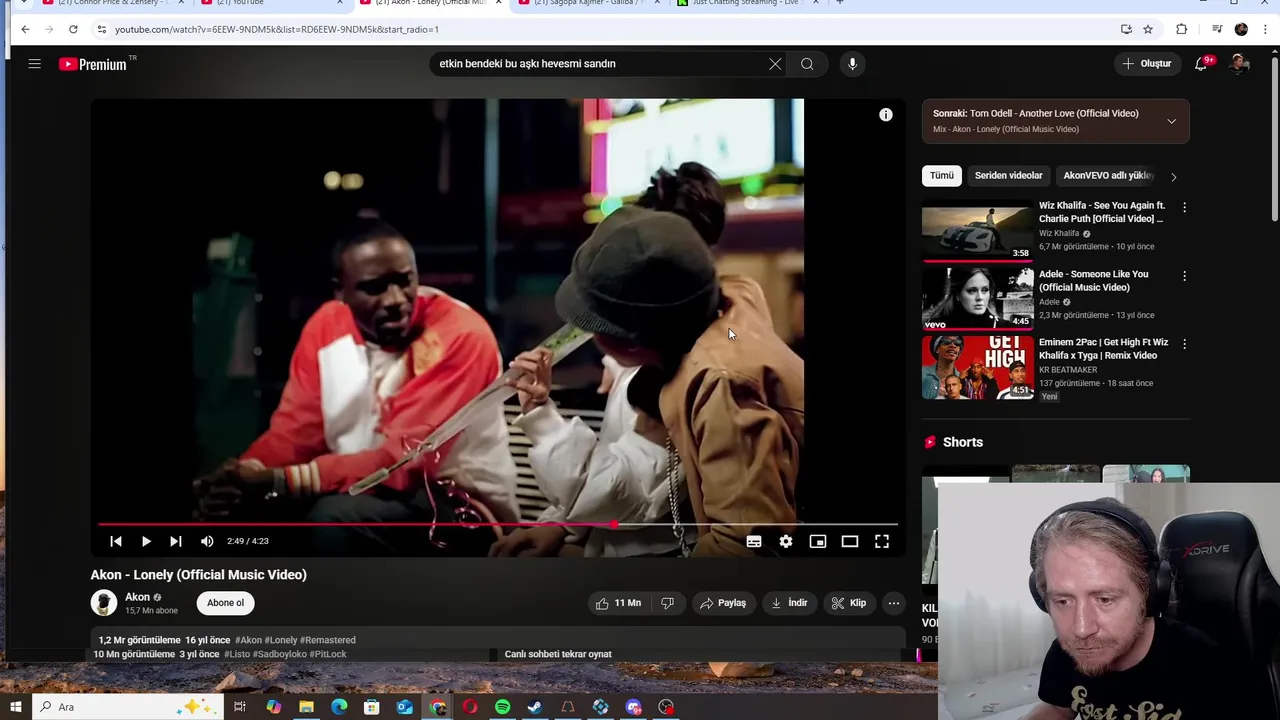Open File Explorer from taskbar

coord(306,707)
